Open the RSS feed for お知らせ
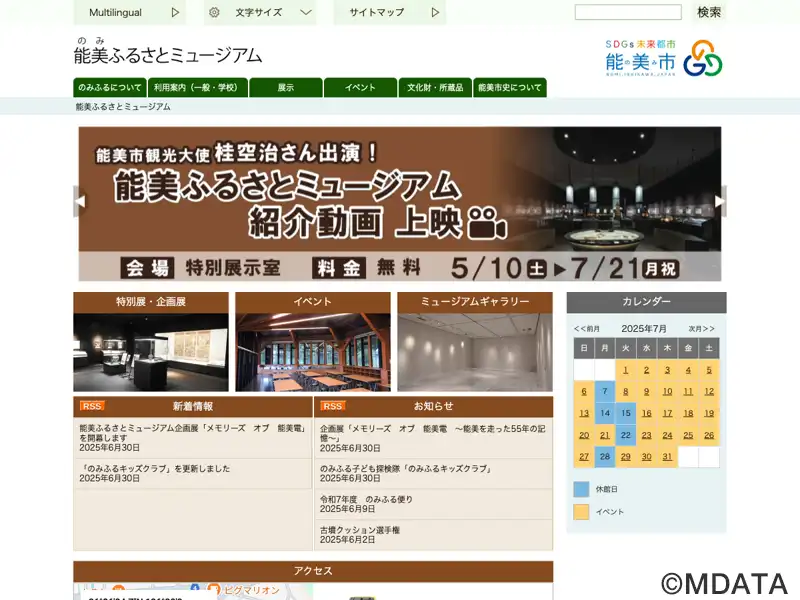 [333, 406]
